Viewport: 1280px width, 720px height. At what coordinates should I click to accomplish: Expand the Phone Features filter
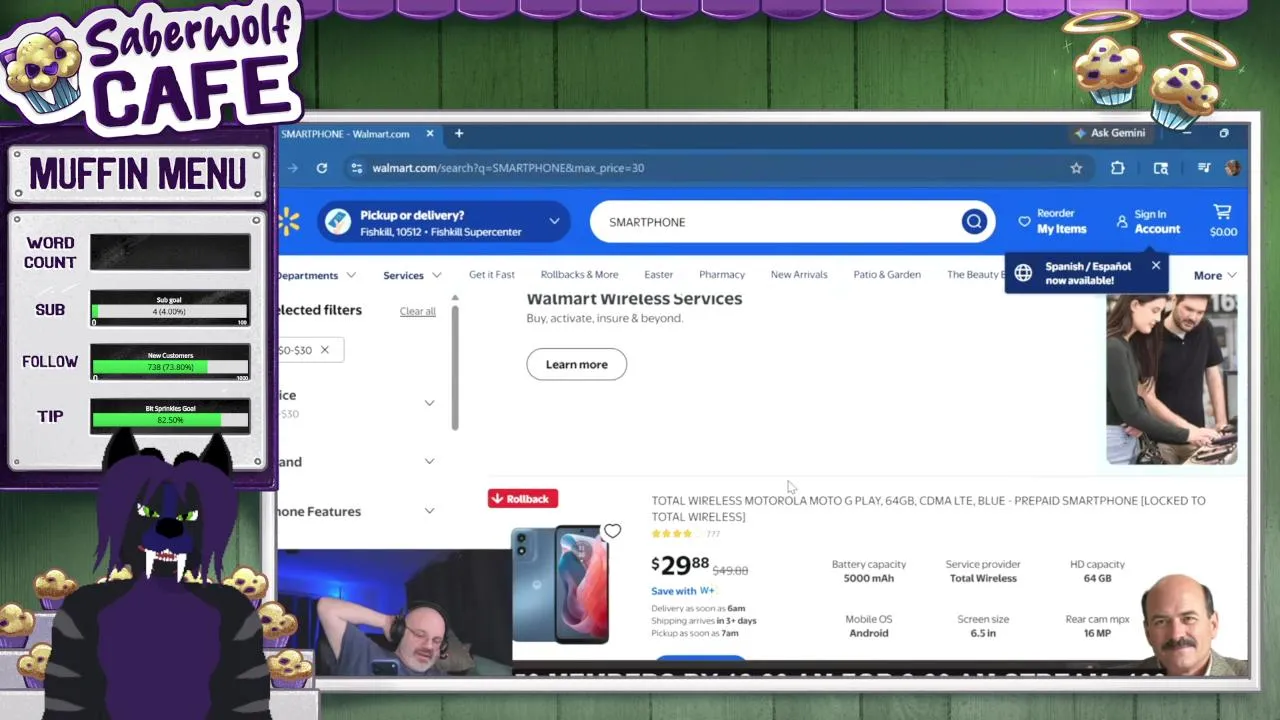click(x=429, y=511)
